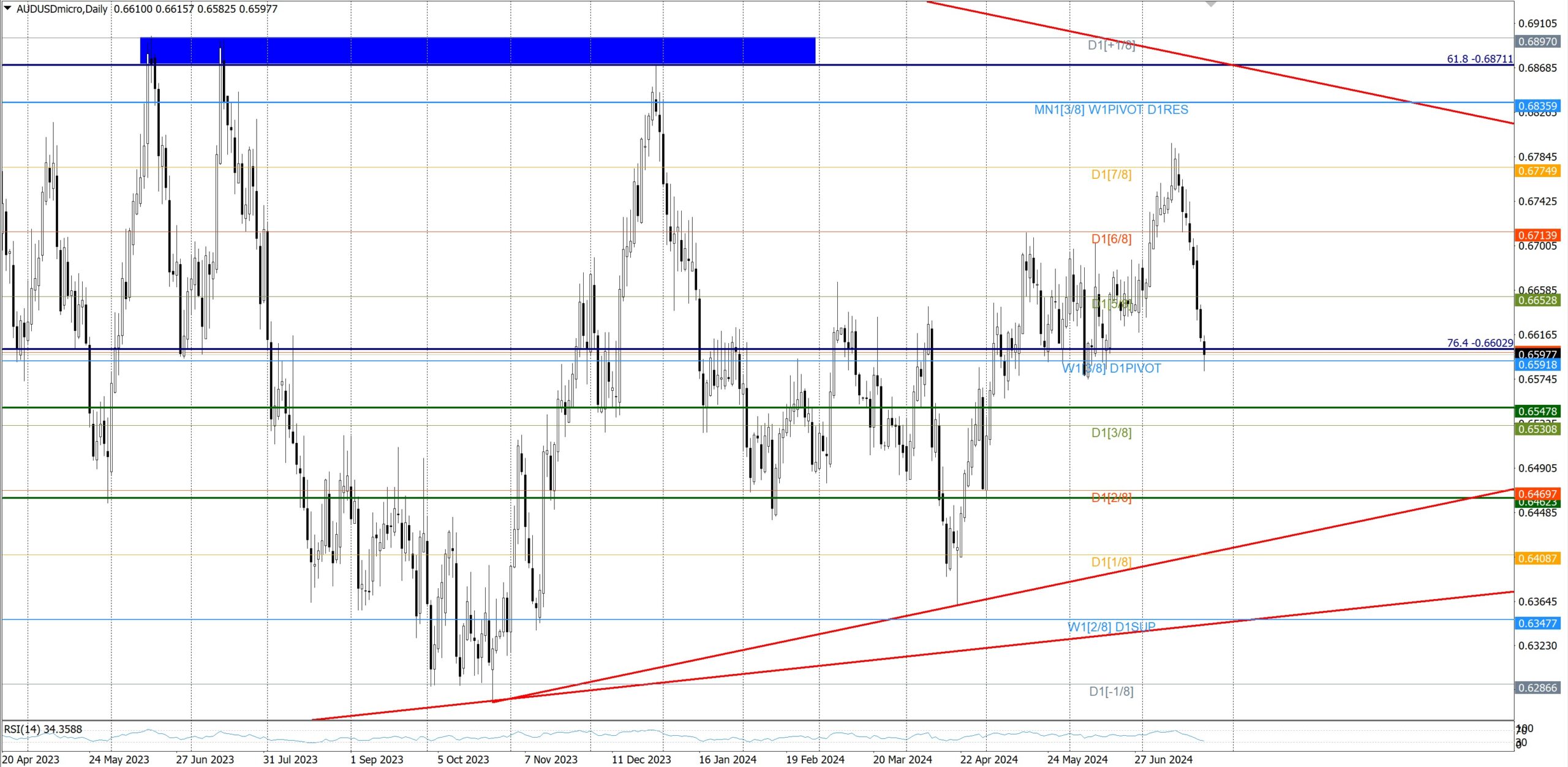Click the 11 Dec 2023 date marker

[x=641, y=760]
